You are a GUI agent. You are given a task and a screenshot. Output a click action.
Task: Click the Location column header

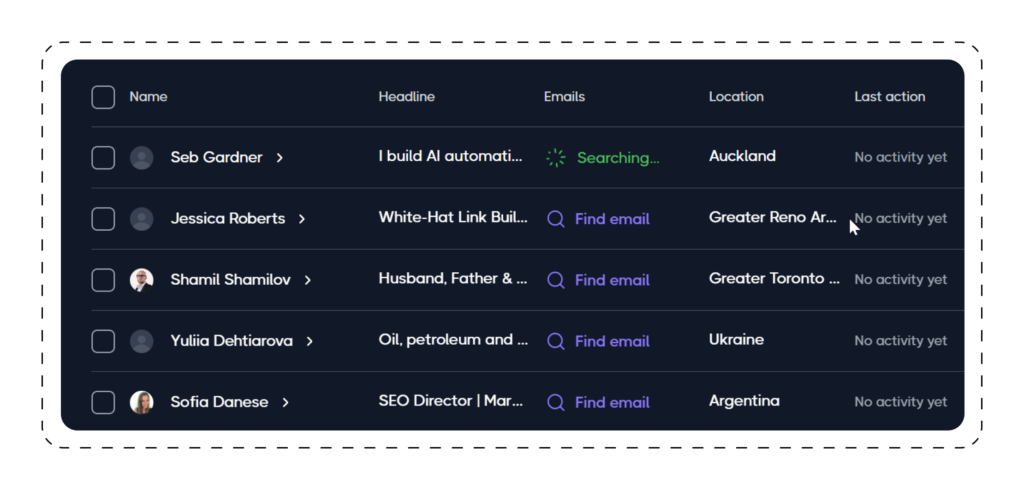pyautogui.click(x=736, y=97)
